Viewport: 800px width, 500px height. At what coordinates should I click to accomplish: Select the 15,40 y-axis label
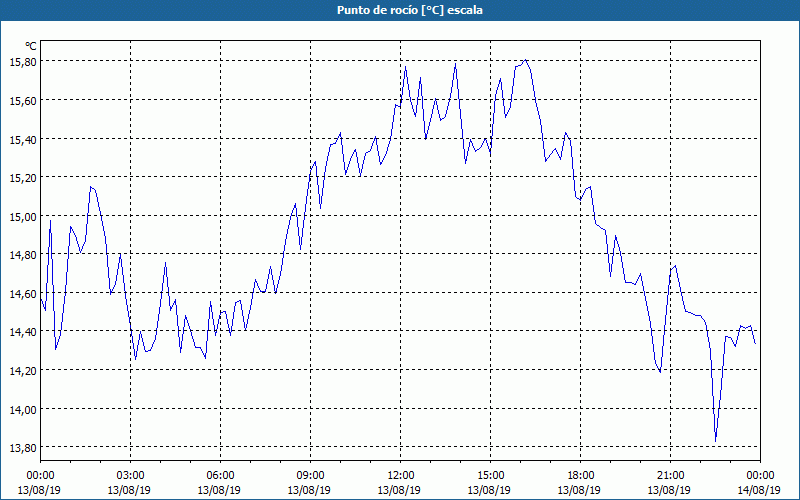[x=23, y=139]
